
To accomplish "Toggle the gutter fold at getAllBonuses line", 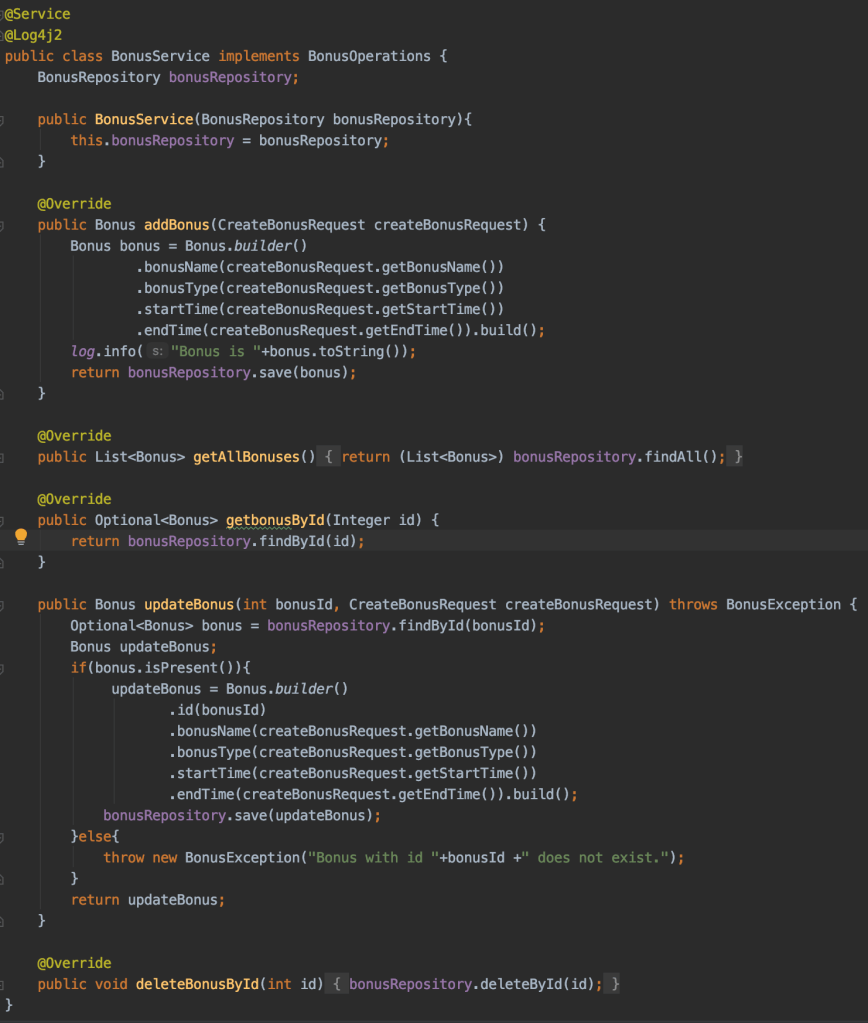I will point(3,457).
